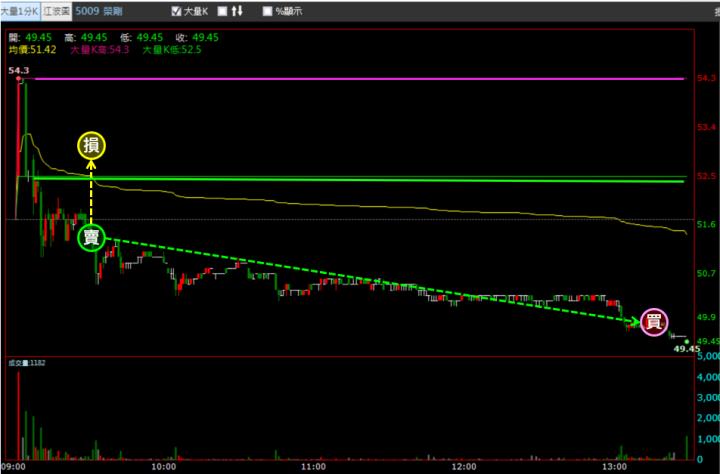The image size is (720, 474).
Task: Enable the %顯示 checkbox
Action: [x=267, y=12]
